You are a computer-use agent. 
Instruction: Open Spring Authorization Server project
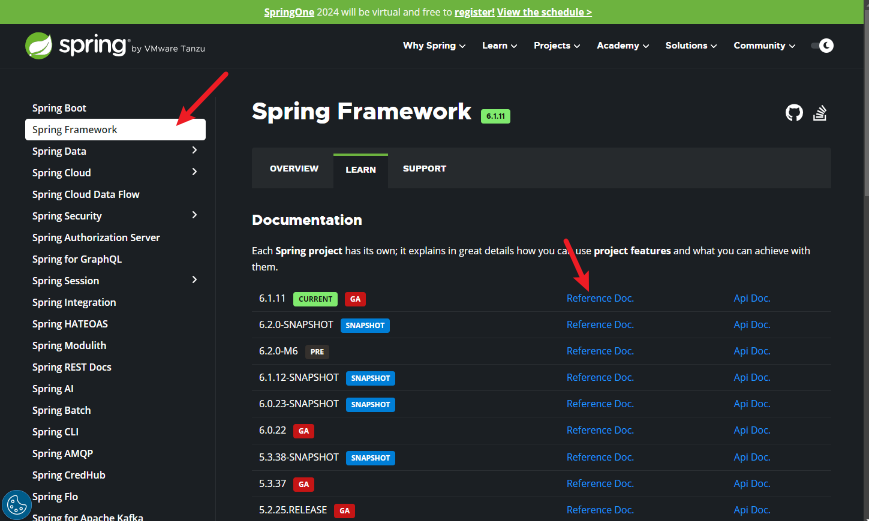[96, 238]
